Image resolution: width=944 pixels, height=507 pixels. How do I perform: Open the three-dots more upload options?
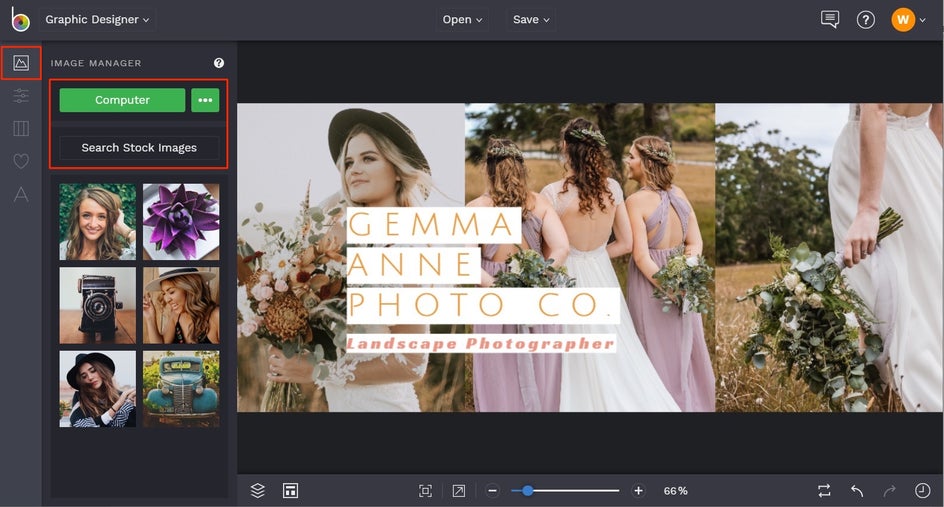[205, 100]
